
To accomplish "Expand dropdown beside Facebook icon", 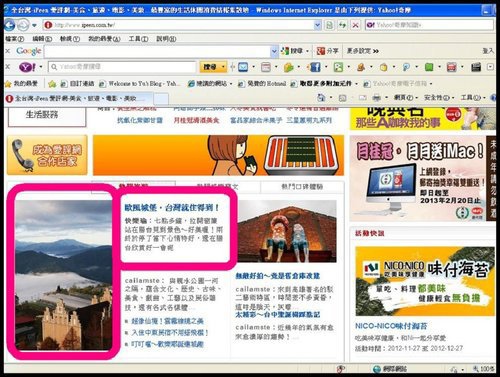I will point(326,67).
